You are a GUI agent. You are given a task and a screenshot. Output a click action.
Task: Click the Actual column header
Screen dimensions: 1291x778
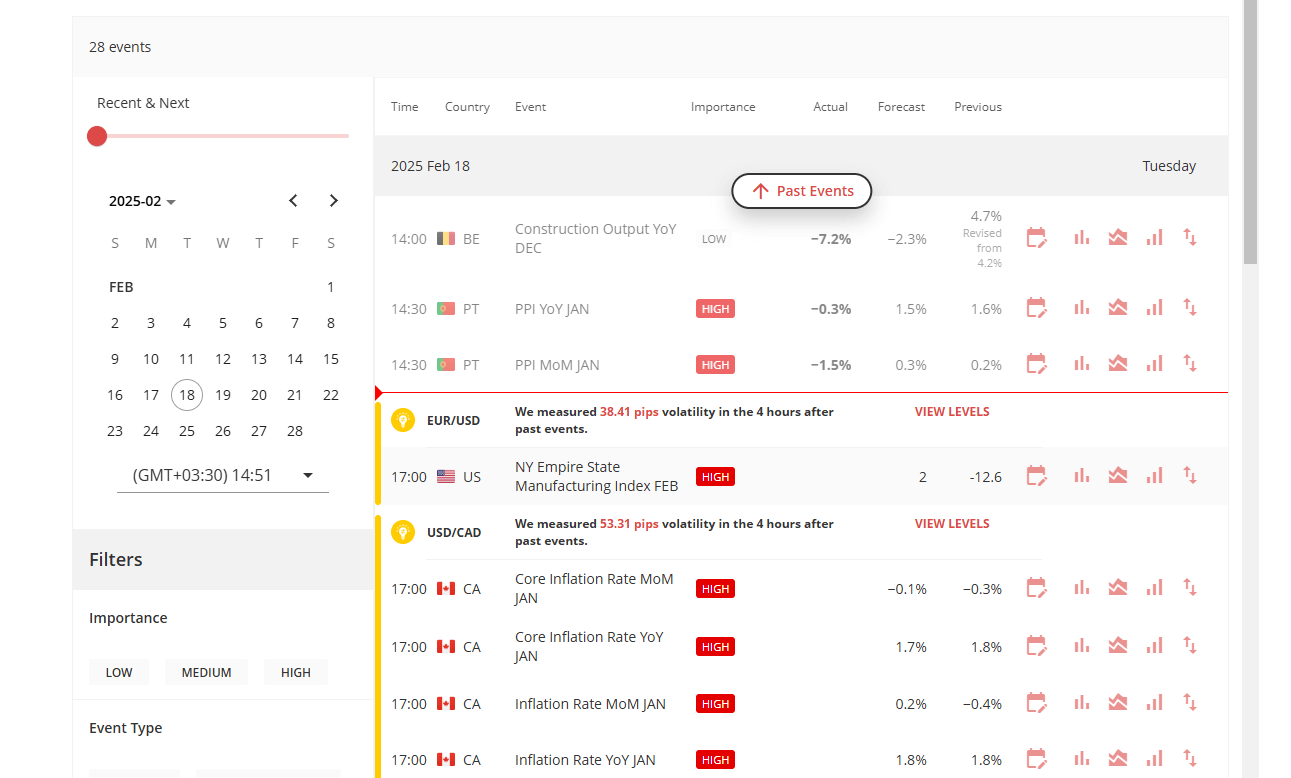[830, 107]
